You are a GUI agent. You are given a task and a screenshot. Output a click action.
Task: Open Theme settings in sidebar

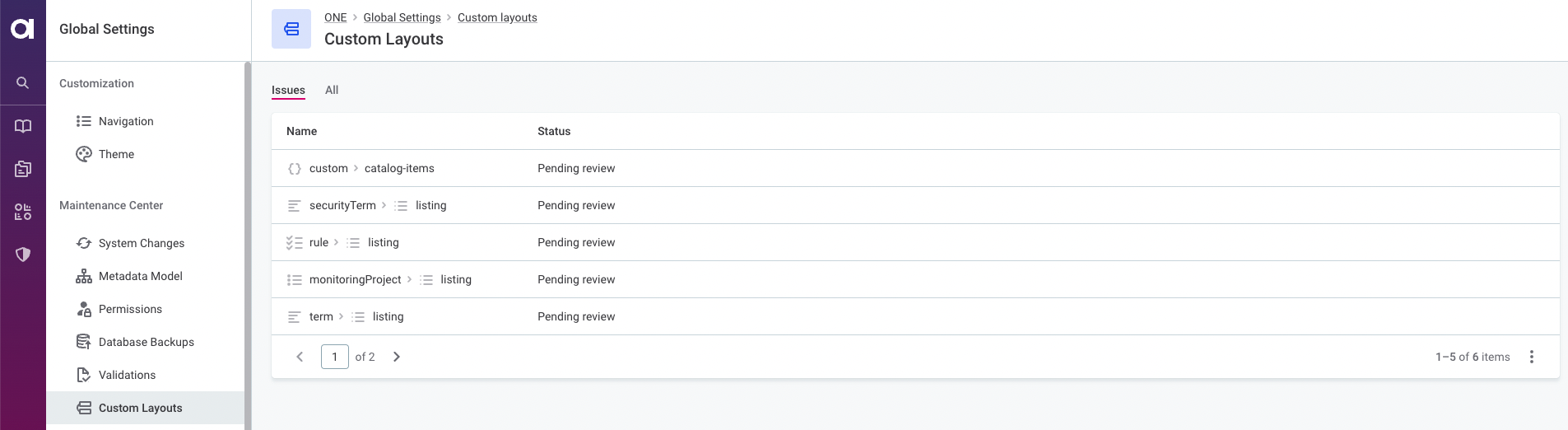click(116, 154)
